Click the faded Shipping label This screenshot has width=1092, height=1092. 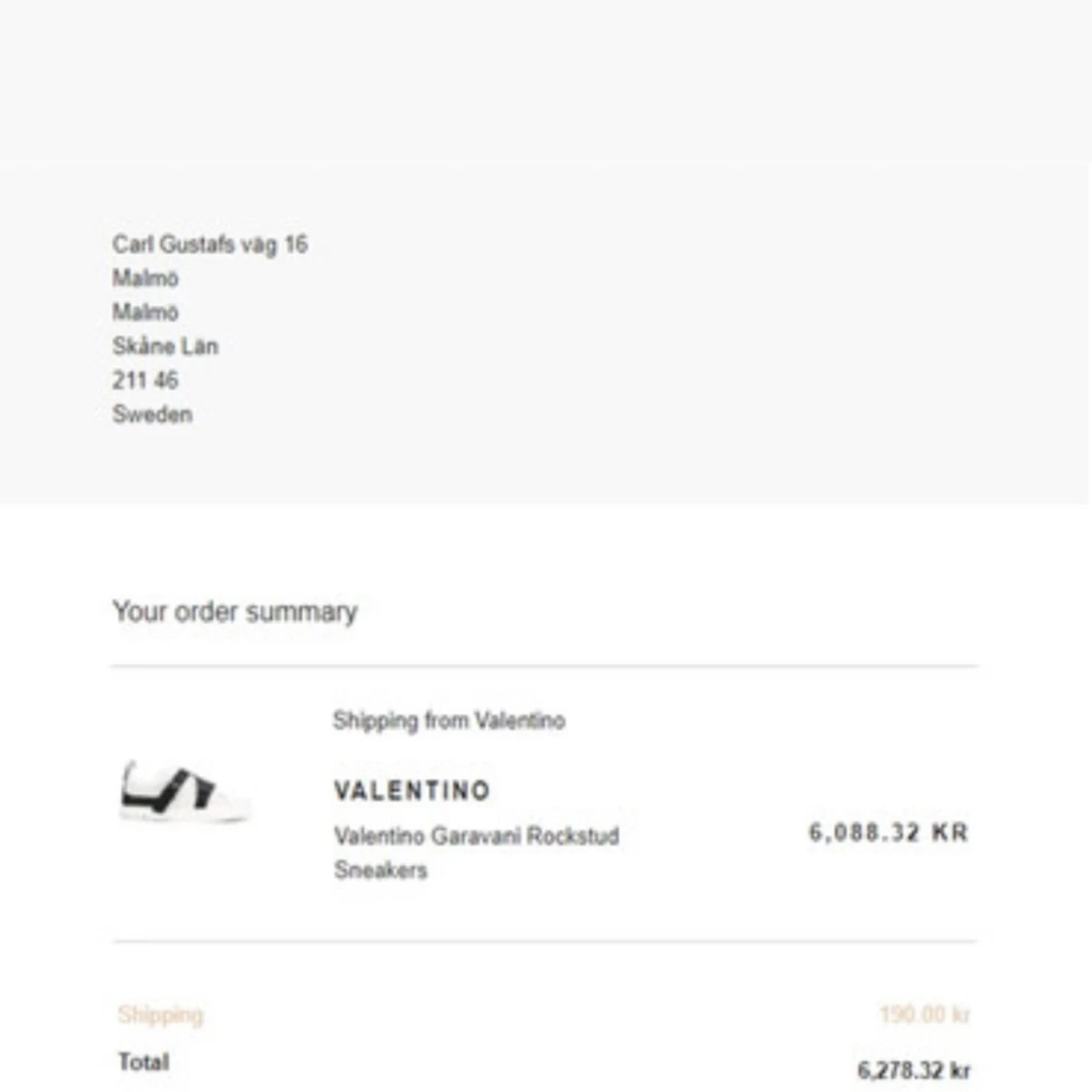click(x=160, y=1015)
